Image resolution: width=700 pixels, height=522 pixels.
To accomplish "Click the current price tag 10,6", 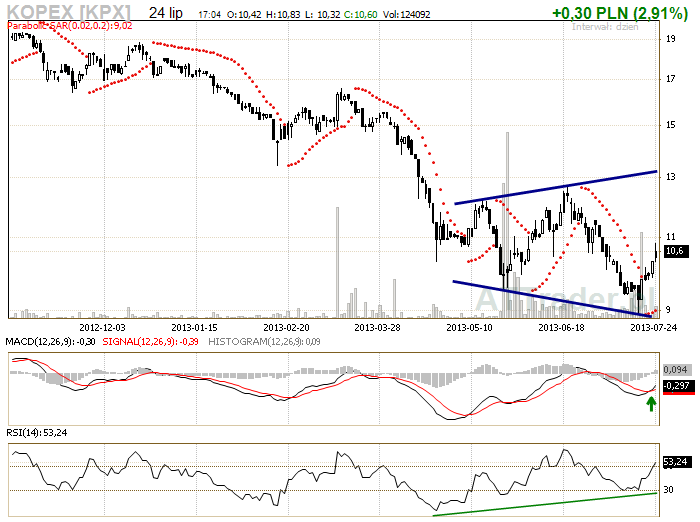I will [x=676, y=251].
